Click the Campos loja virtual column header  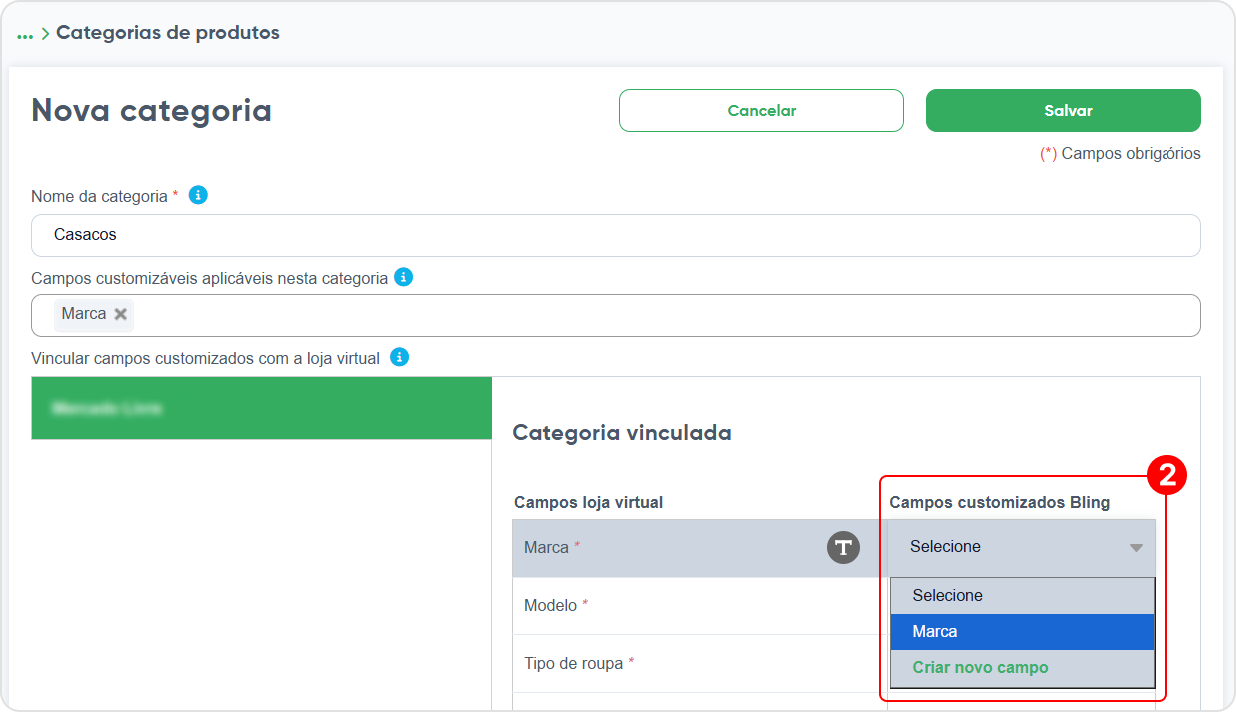pos(589,502)
